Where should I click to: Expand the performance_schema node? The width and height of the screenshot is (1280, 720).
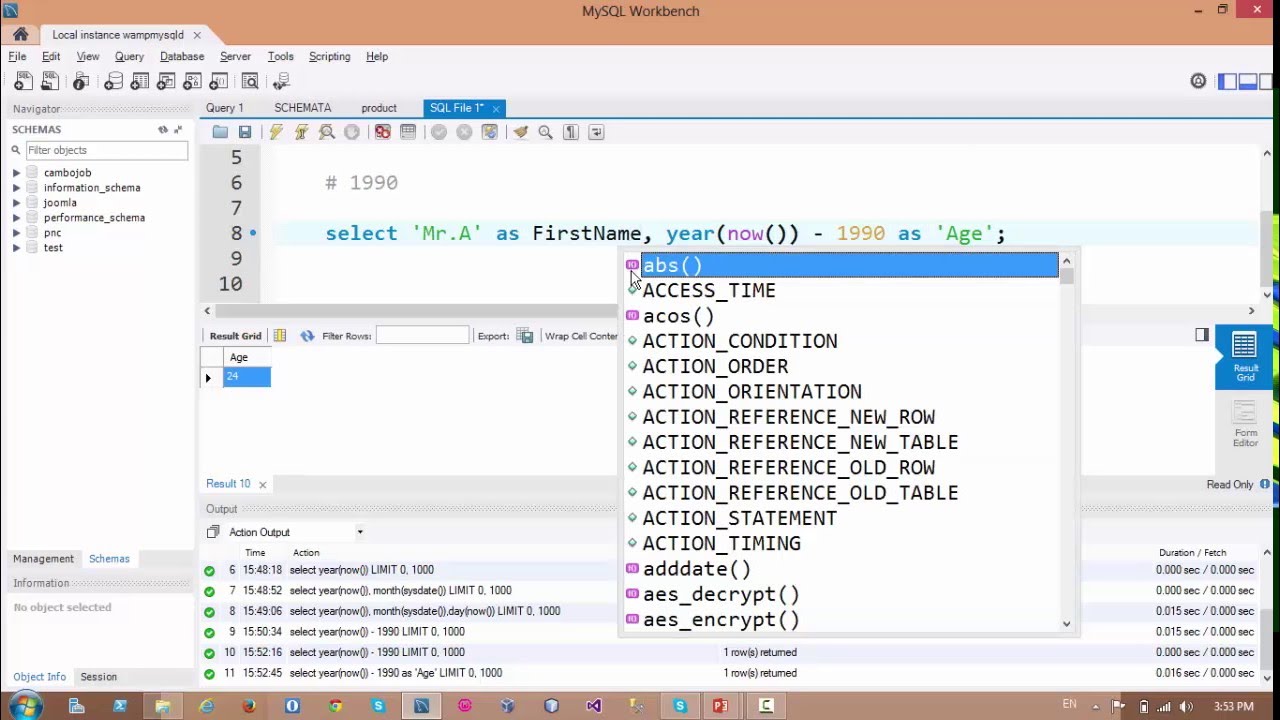[16, 218]
